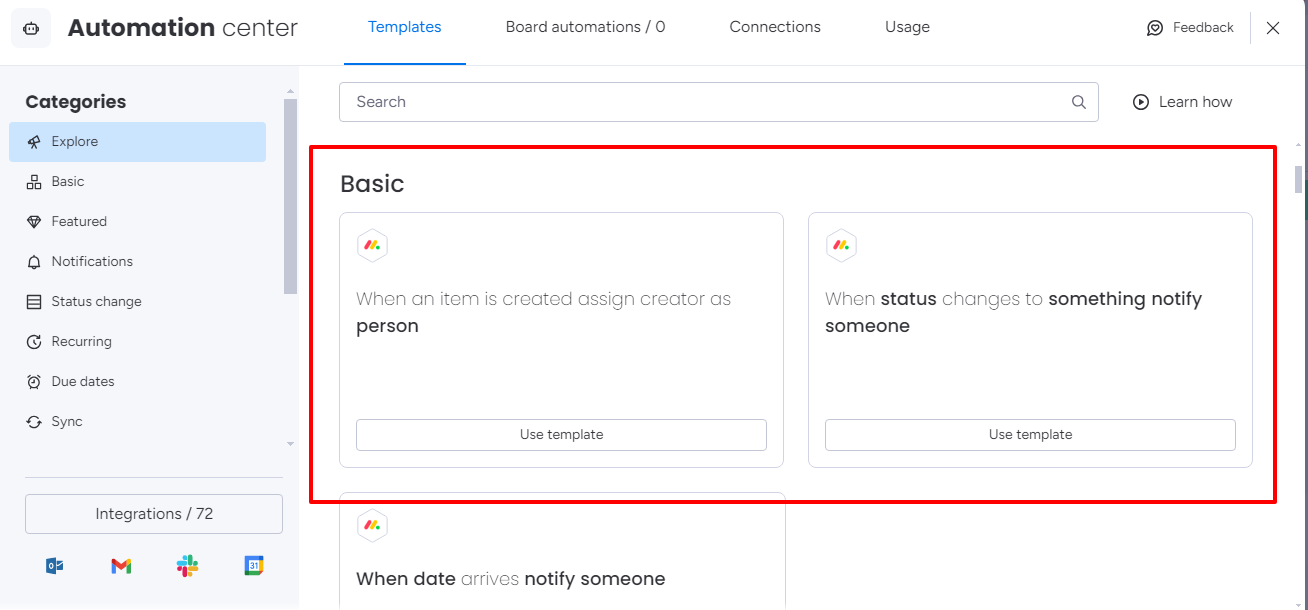Viewport: 1308px width, 610px height.
Task: Click the Notifications bell icon
Action: coord(34,262)
